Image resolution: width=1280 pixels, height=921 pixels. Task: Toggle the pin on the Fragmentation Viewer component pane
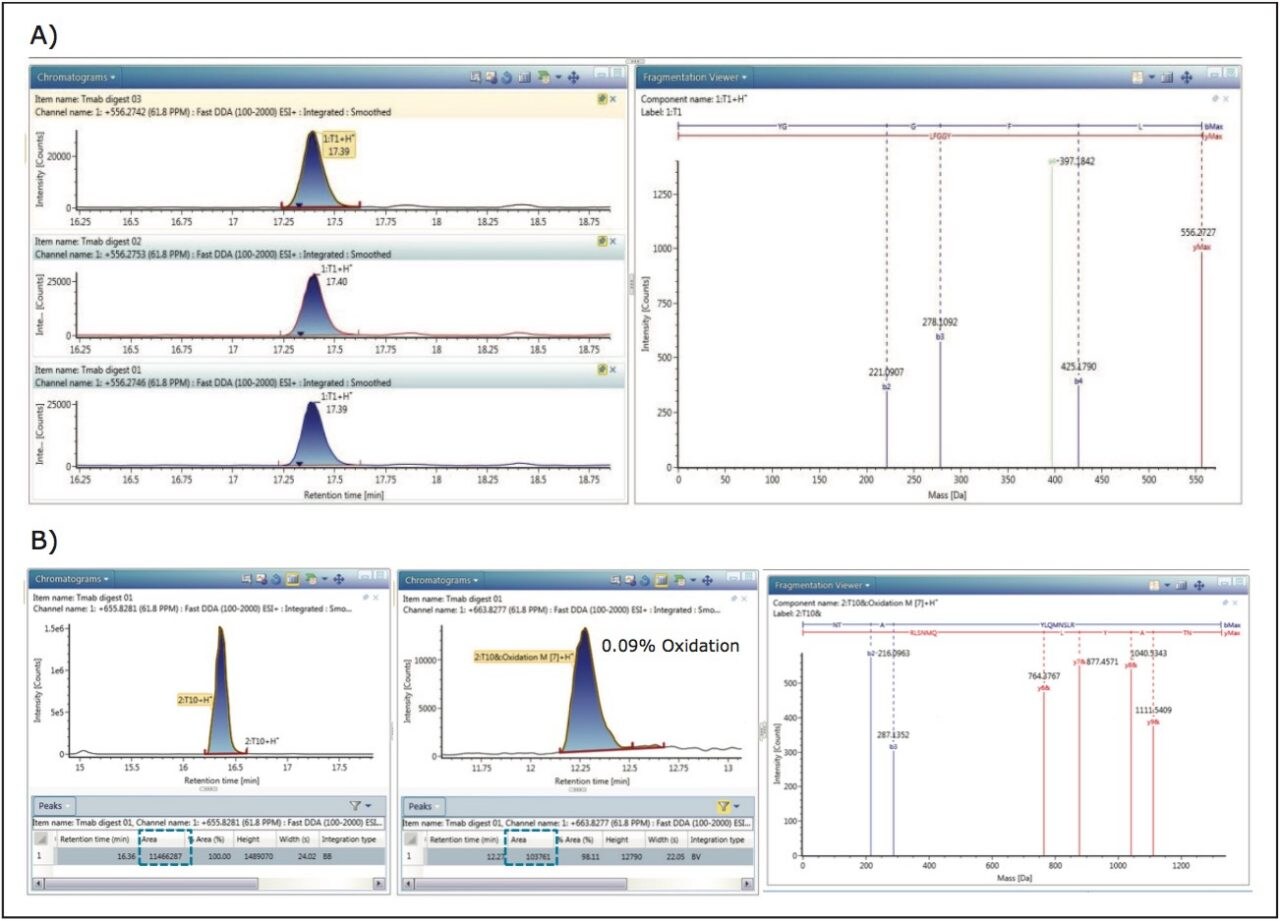[1214, 100]
